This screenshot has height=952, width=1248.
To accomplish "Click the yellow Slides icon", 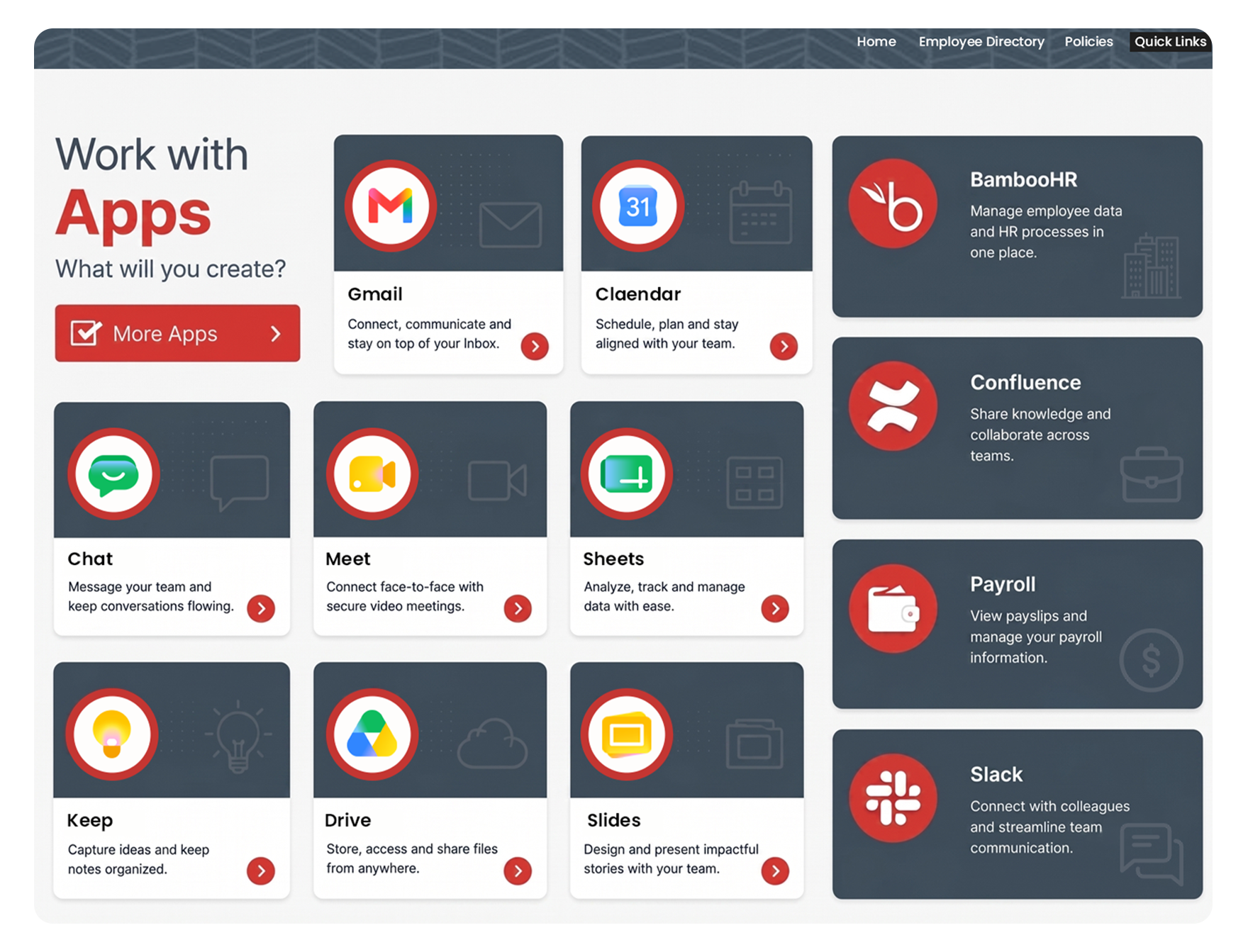I will coord(627,734).
